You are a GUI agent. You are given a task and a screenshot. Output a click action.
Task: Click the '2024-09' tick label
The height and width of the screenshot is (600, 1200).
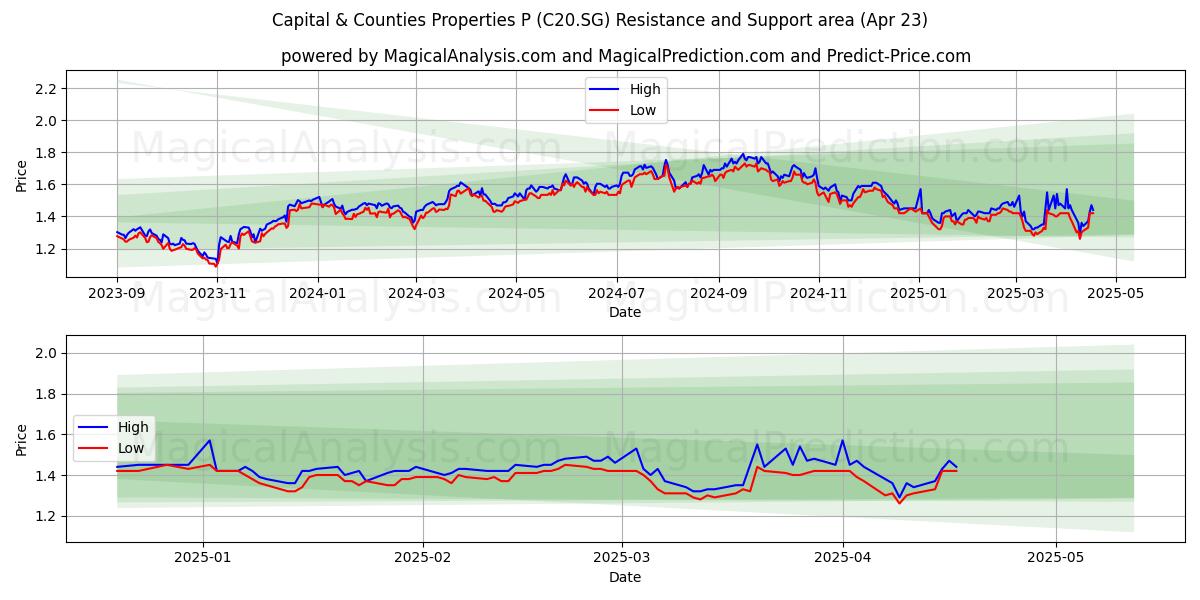coord(719,293)
